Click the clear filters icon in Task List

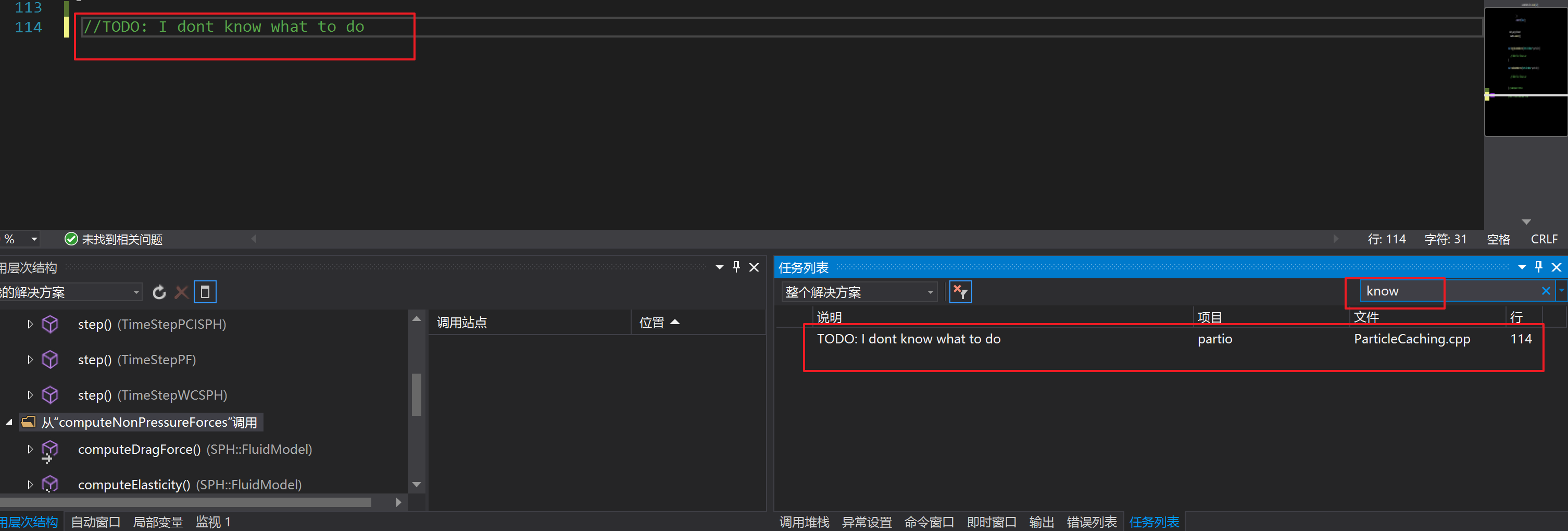coord(960,292)
